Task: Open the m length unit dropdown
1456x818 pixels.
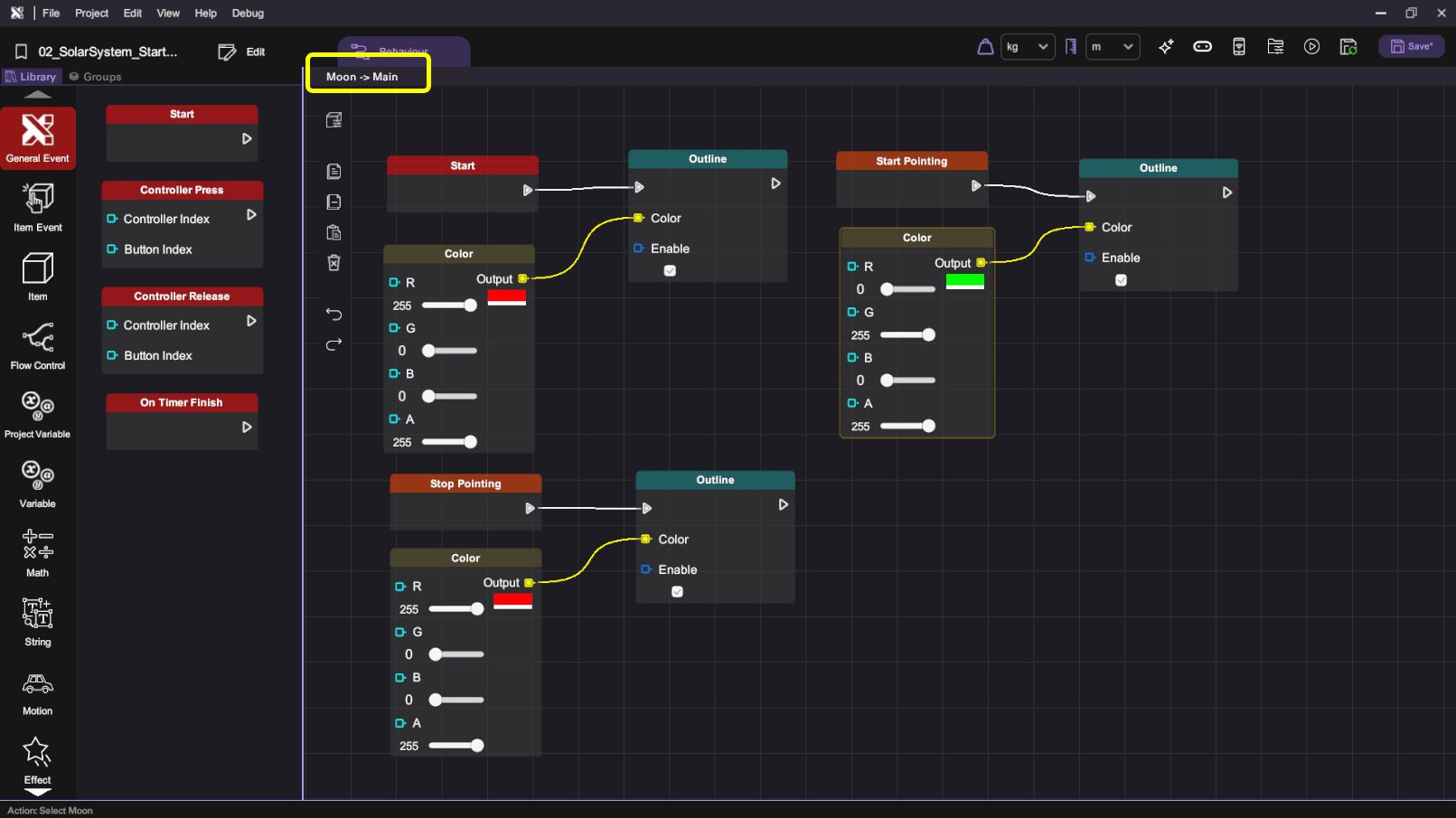Action: 1112,47
